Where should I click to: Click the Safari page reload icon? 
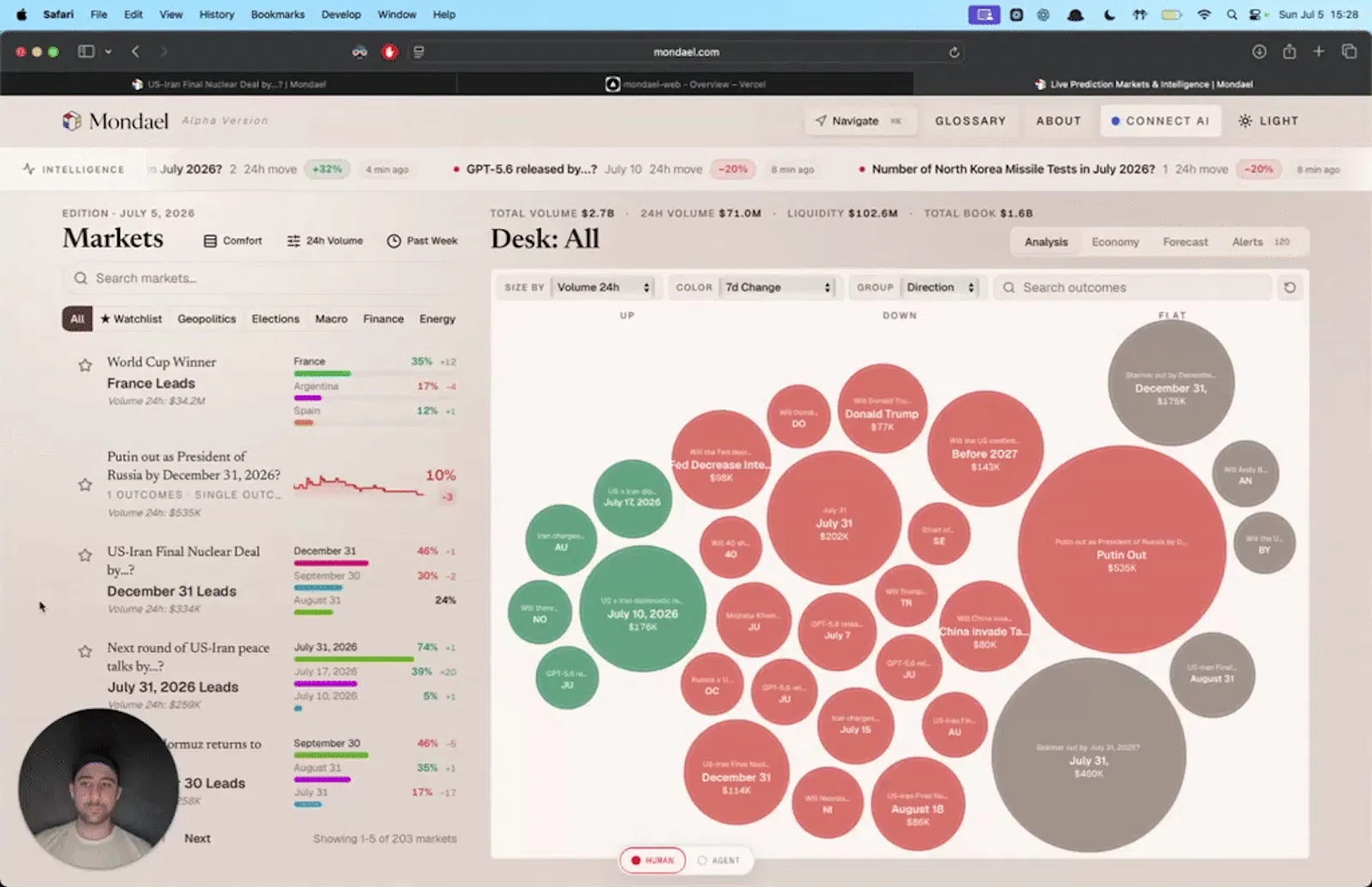(x=954, y=52)
